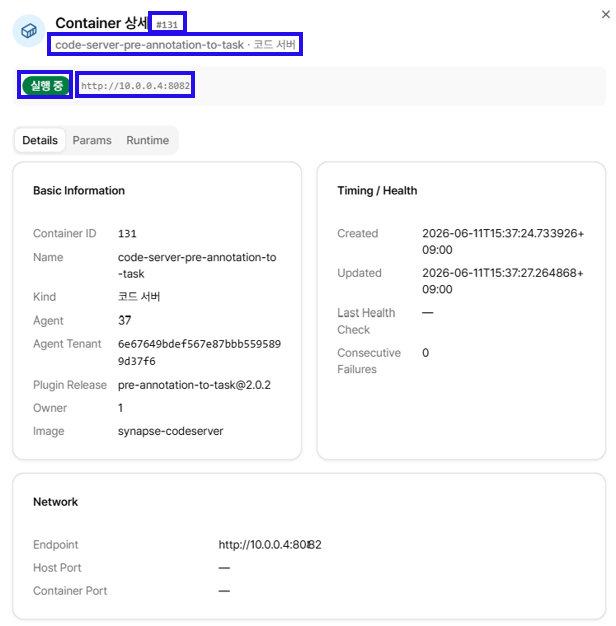Viewport: 616px width, 626px height.
Task: Click the Plugin Release label
Action: click(x=70, y=385)
